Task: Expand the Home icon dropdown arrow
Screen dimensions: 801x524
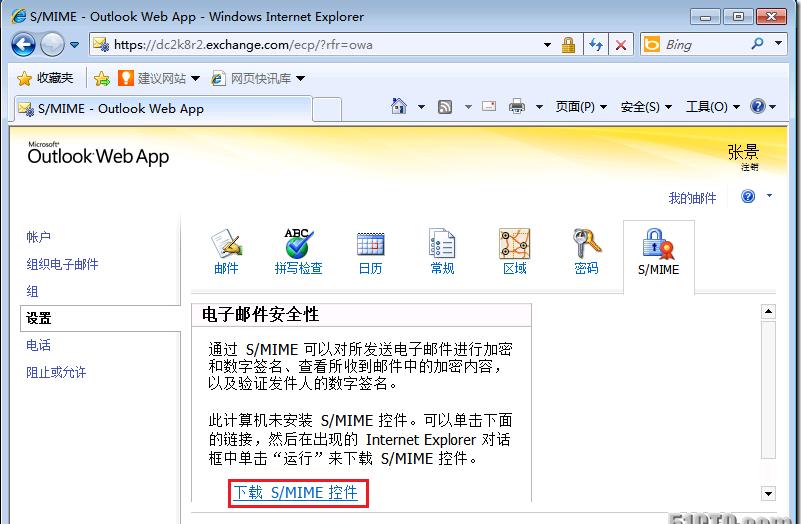Action: [421, 107]
